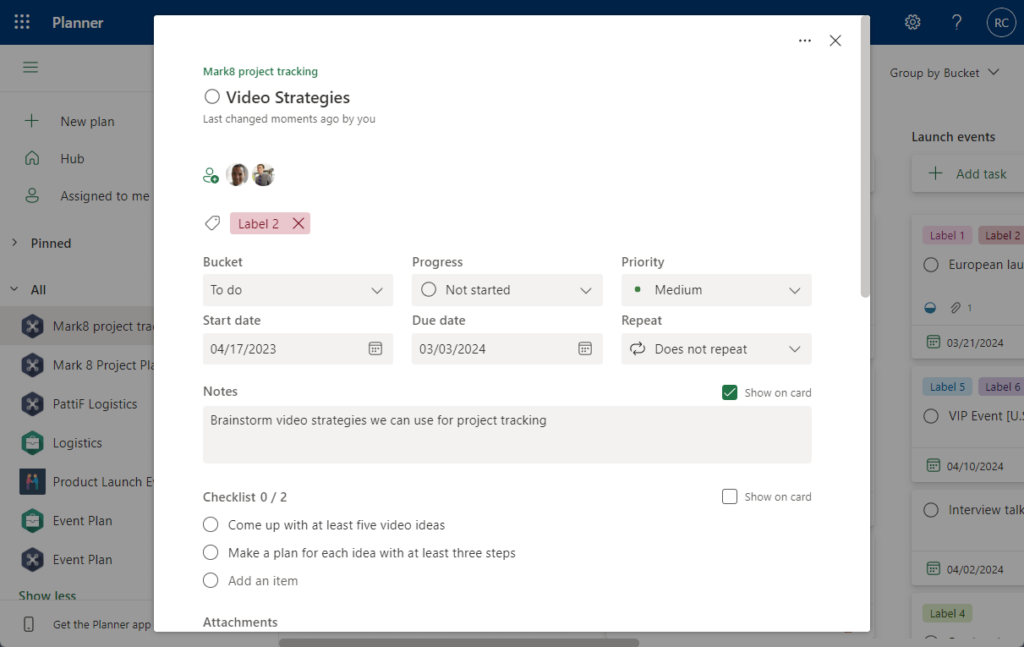Click the circle beside Add an item
1024x647 pixels.
[210, 580]
